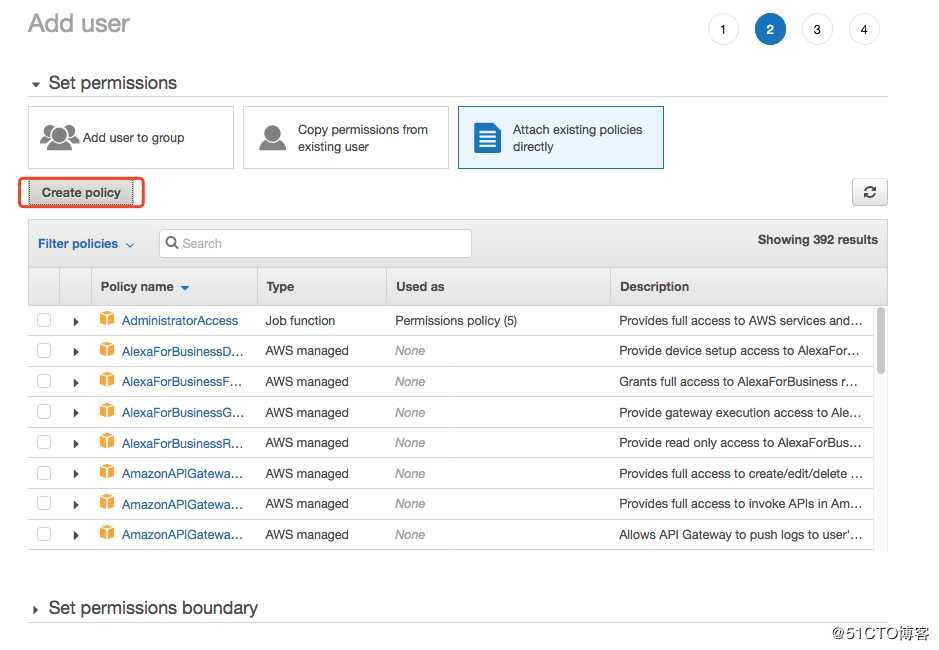Go to wizard step 3
The width and height of the screenshot is (939, 650).
click(x=817, y=29)
